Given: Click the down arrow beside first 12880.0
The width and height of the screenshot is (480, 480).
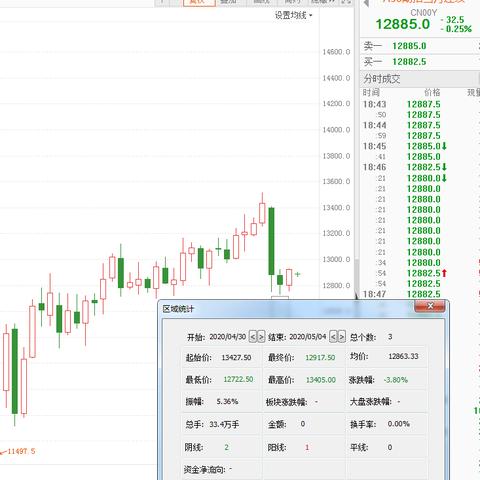Looking at the screenshot, I should coord(444,178).
